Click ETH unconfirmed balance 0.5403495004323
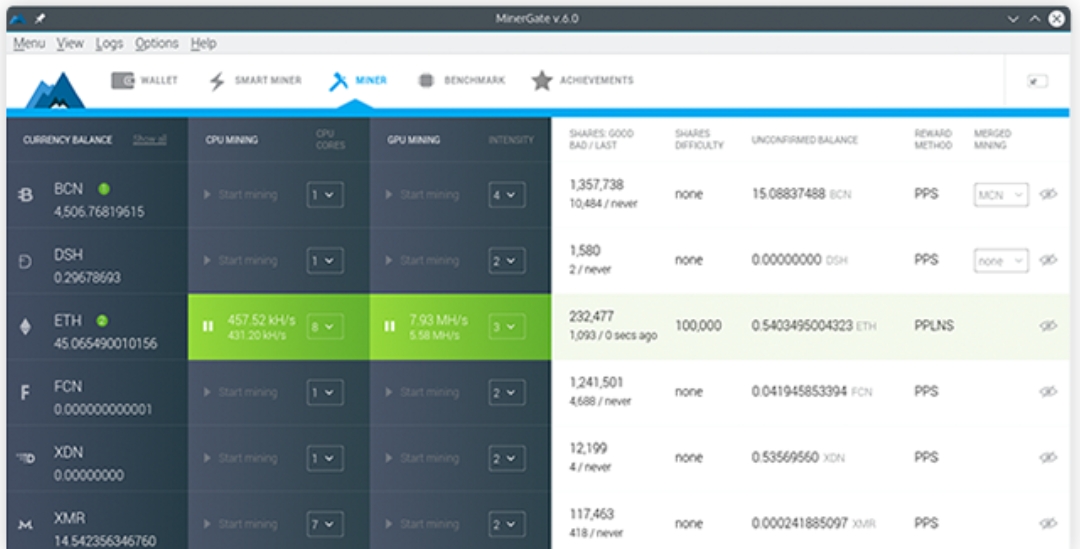Screen dimensions: 1080x549 click(x=802, y=326)
